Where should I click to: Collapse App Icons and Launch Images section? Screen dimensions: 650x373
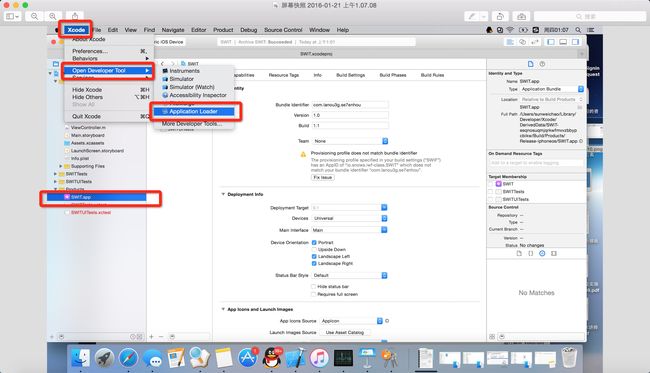(223, 309)
